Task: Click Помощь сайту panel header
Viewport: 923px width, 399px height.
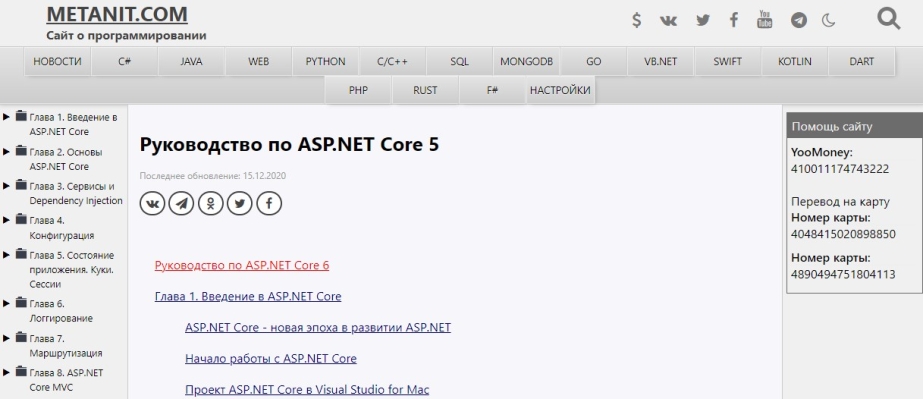Action: click(855, 126)
